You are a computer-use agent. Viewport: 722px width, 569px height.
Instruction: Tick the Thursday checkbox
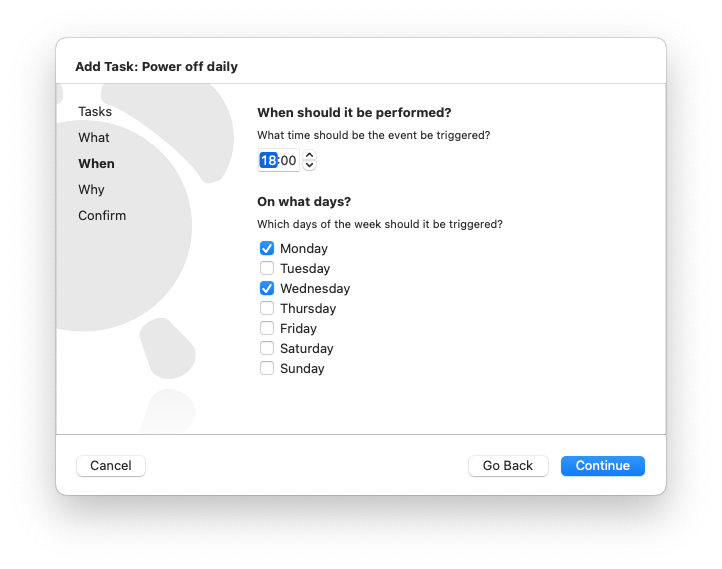pyautogui.click(x=267, y=308)
